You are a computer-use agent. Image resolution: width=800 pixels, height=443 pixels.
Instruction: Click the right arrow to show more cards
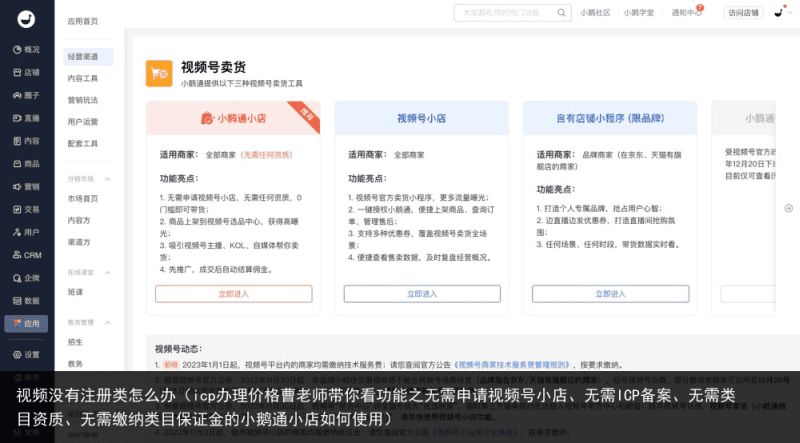pos(789,208)
